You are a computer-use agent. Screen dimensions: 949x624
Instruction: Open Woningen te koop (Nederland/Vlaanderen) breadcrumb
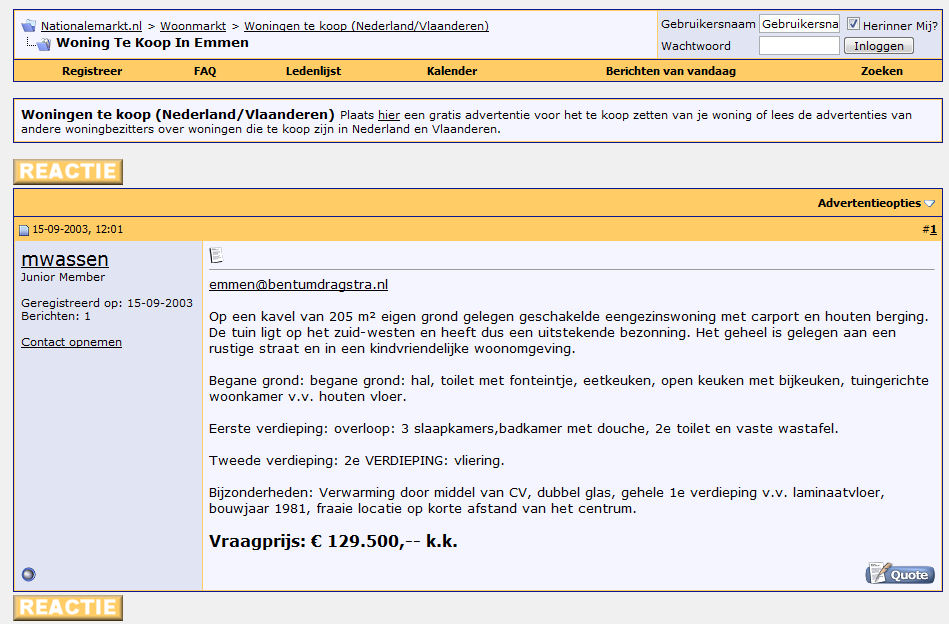366,26
